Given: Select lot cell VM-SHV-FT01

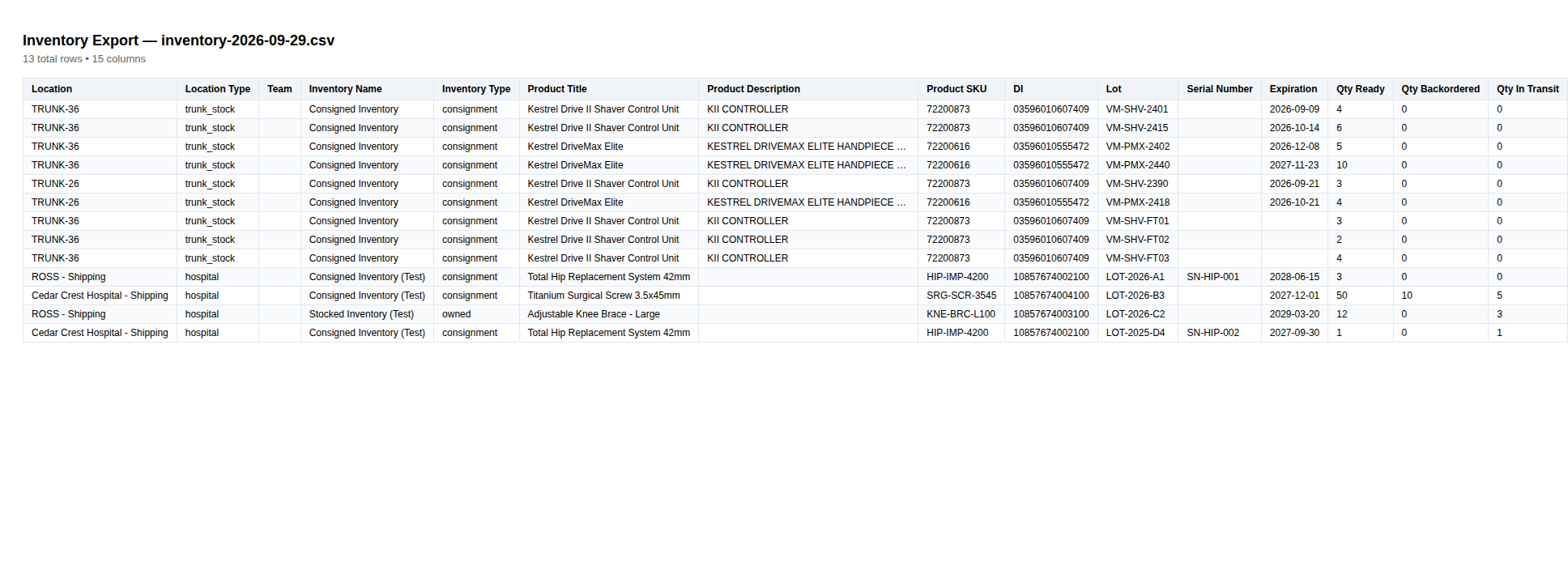Looking at the screenshot, I should pos(1138,221).
